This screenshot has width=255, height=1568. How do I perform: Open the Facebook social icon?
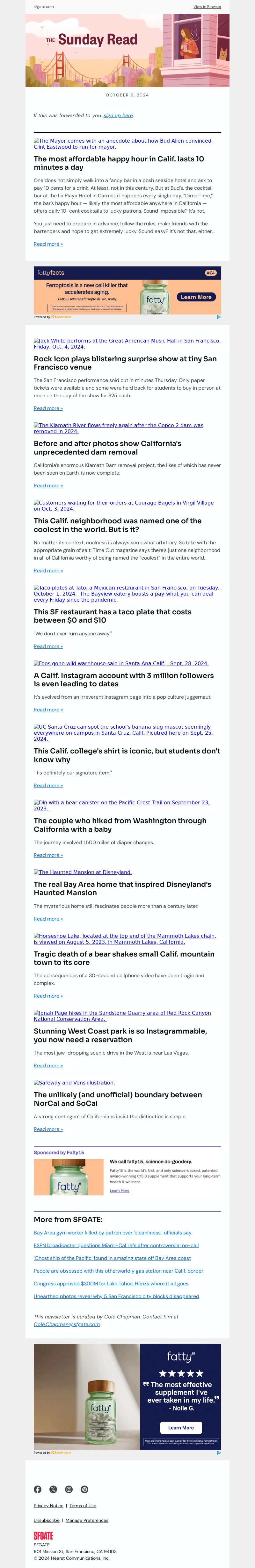pyautogui.click(x=38, y=1489)
